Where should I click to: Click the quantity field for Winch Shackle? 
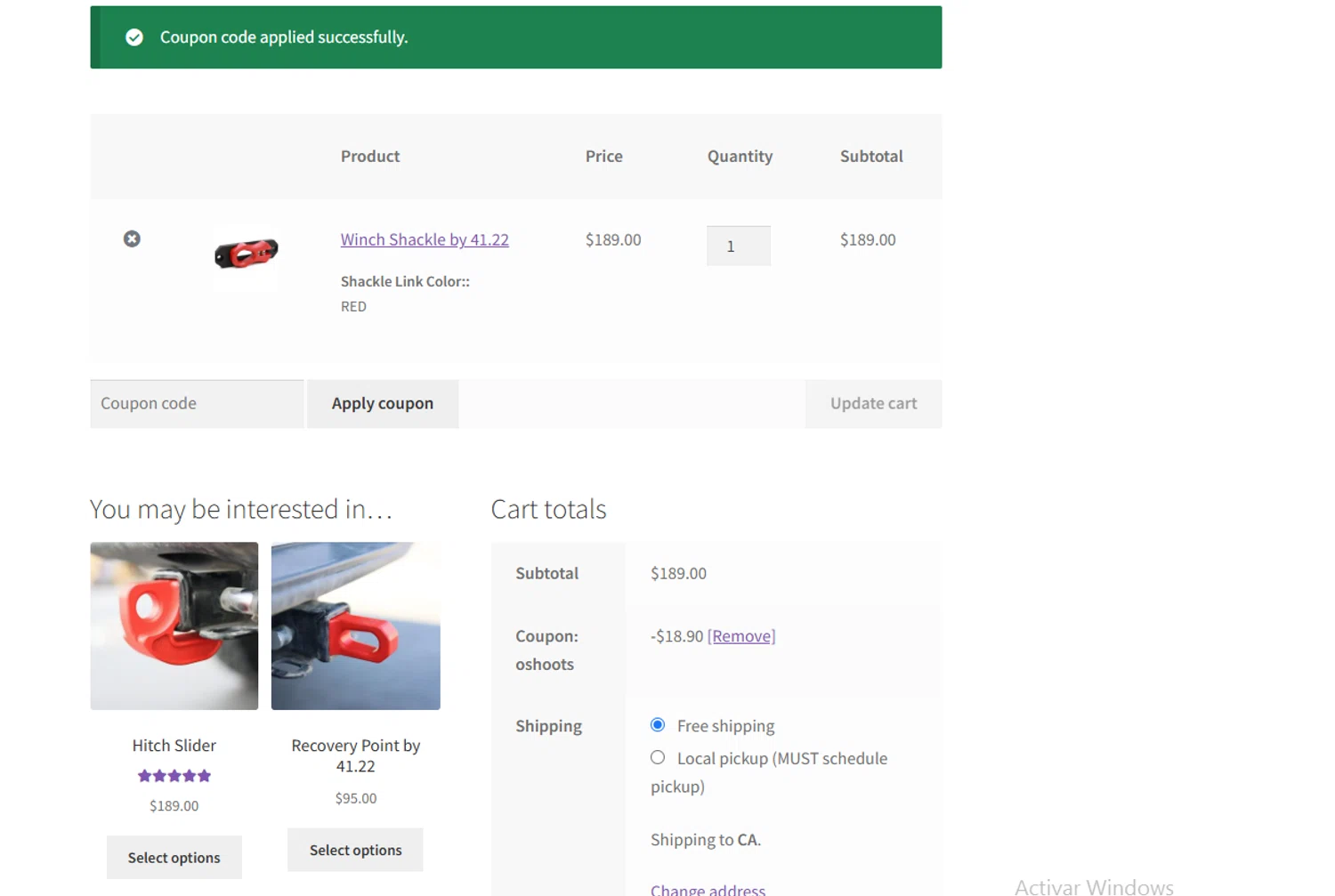click(x=739, y=246)
